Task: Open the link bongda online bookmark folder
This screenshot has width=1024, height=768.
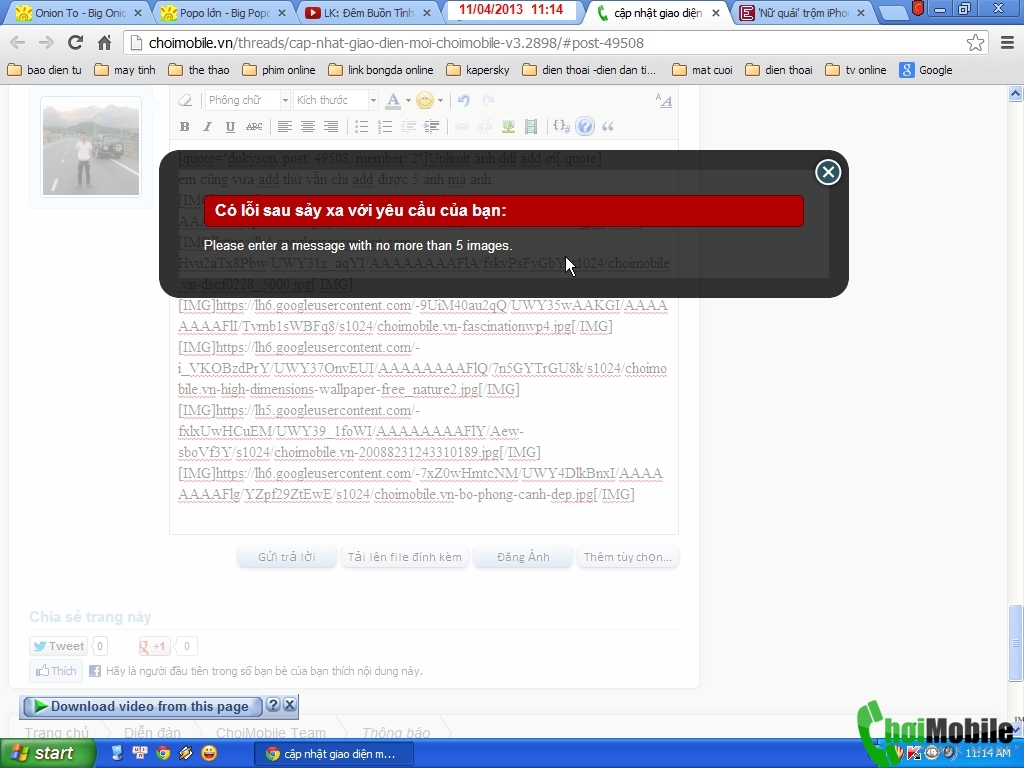Action: tap(381, 70)
